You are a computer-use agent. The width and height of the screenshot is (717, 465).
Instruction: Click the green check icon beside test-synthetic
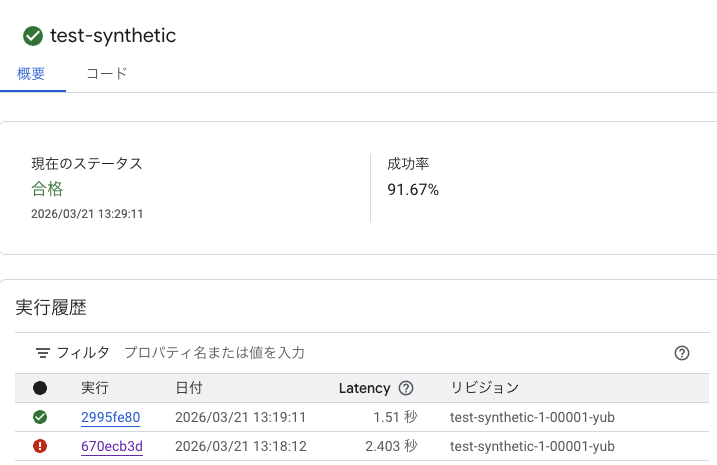coord(33,36)
